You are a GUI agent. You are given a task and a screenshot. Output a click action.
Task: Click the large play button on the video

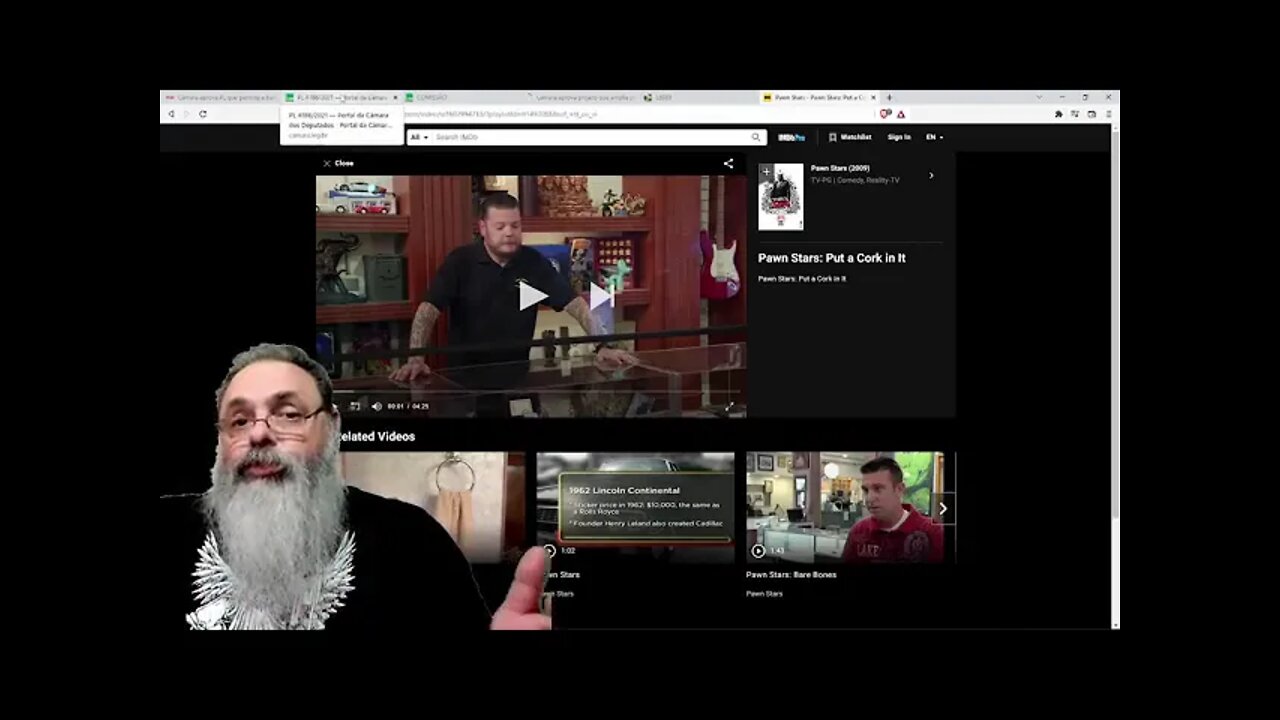(x=532, y=296)
